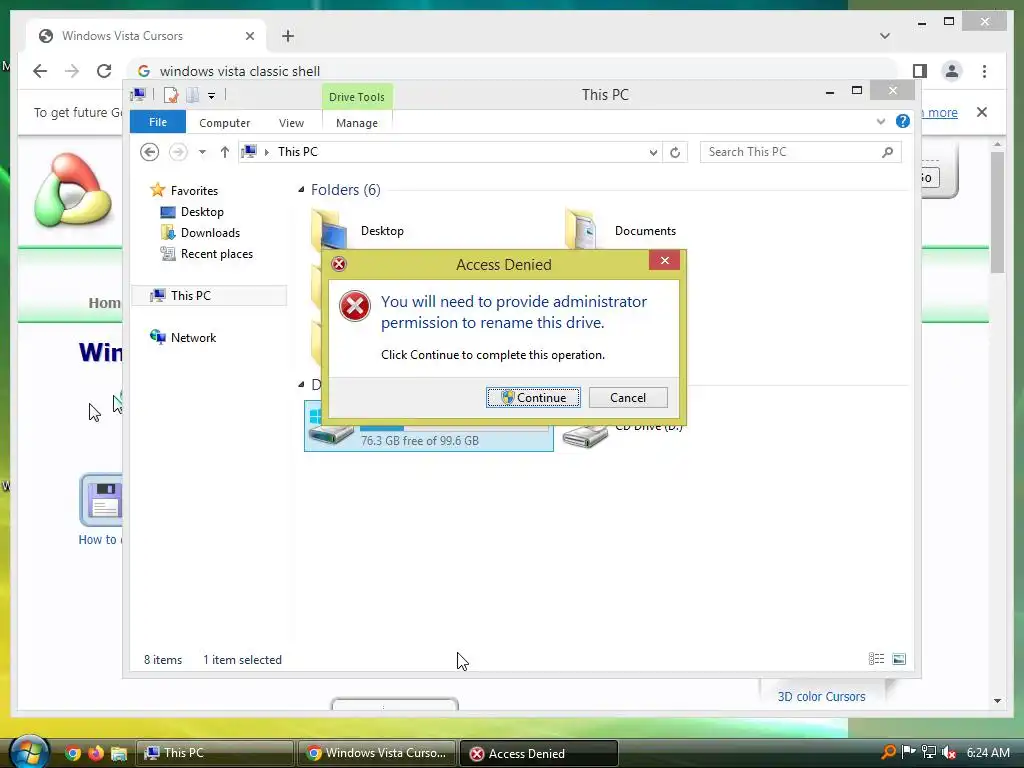Screen dimensions: 1024x768
Task: Open Explorer help question mark icon
Action: 903,121
